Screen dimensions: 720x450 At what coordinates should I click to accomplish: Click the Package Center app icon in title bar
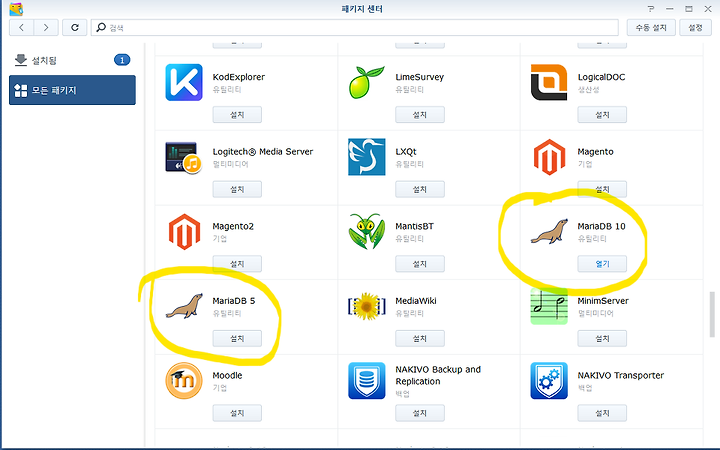pyautogui.click(x=16, y=9)
